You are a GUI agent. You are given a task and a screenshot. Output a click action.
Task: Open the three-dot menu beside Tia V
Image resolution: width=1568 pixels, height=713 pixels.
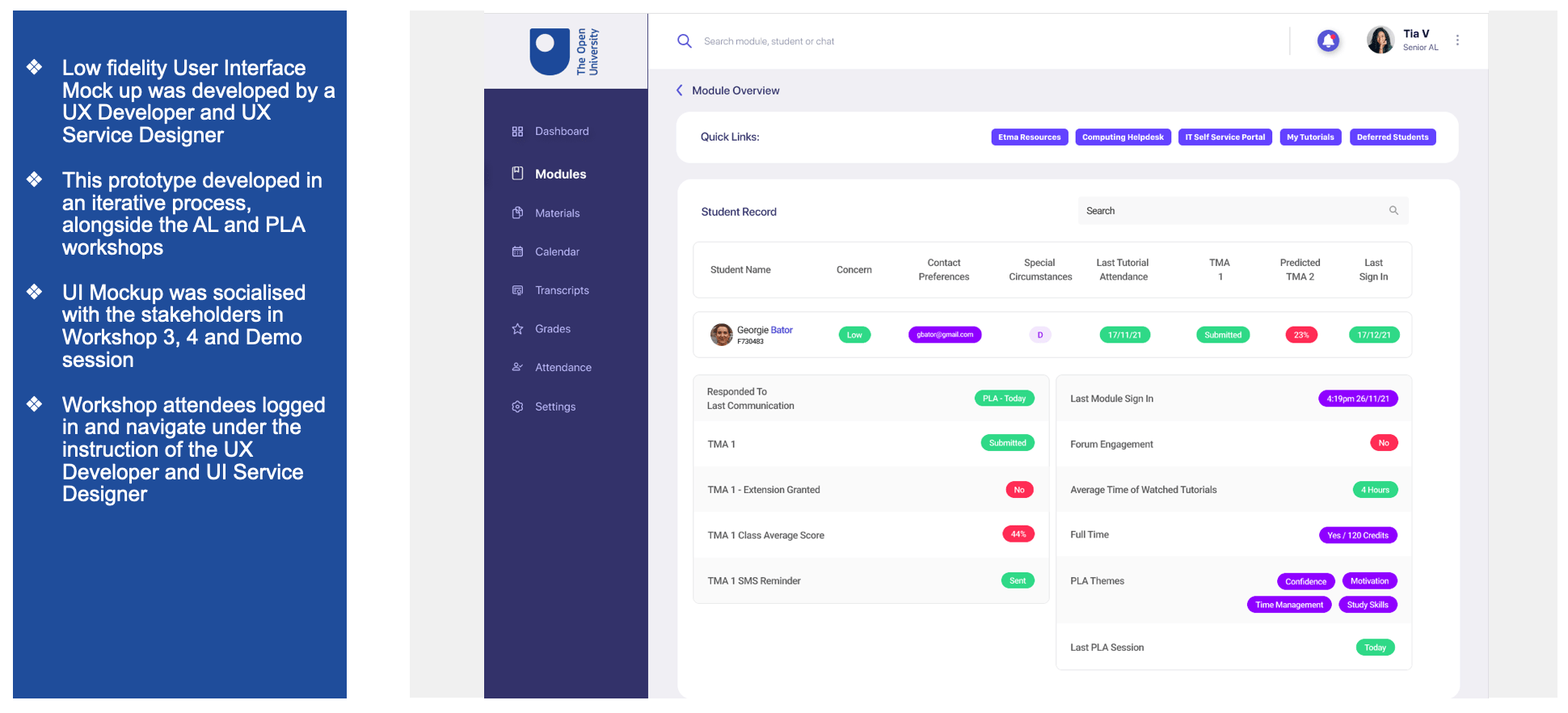pos(1457,40)
